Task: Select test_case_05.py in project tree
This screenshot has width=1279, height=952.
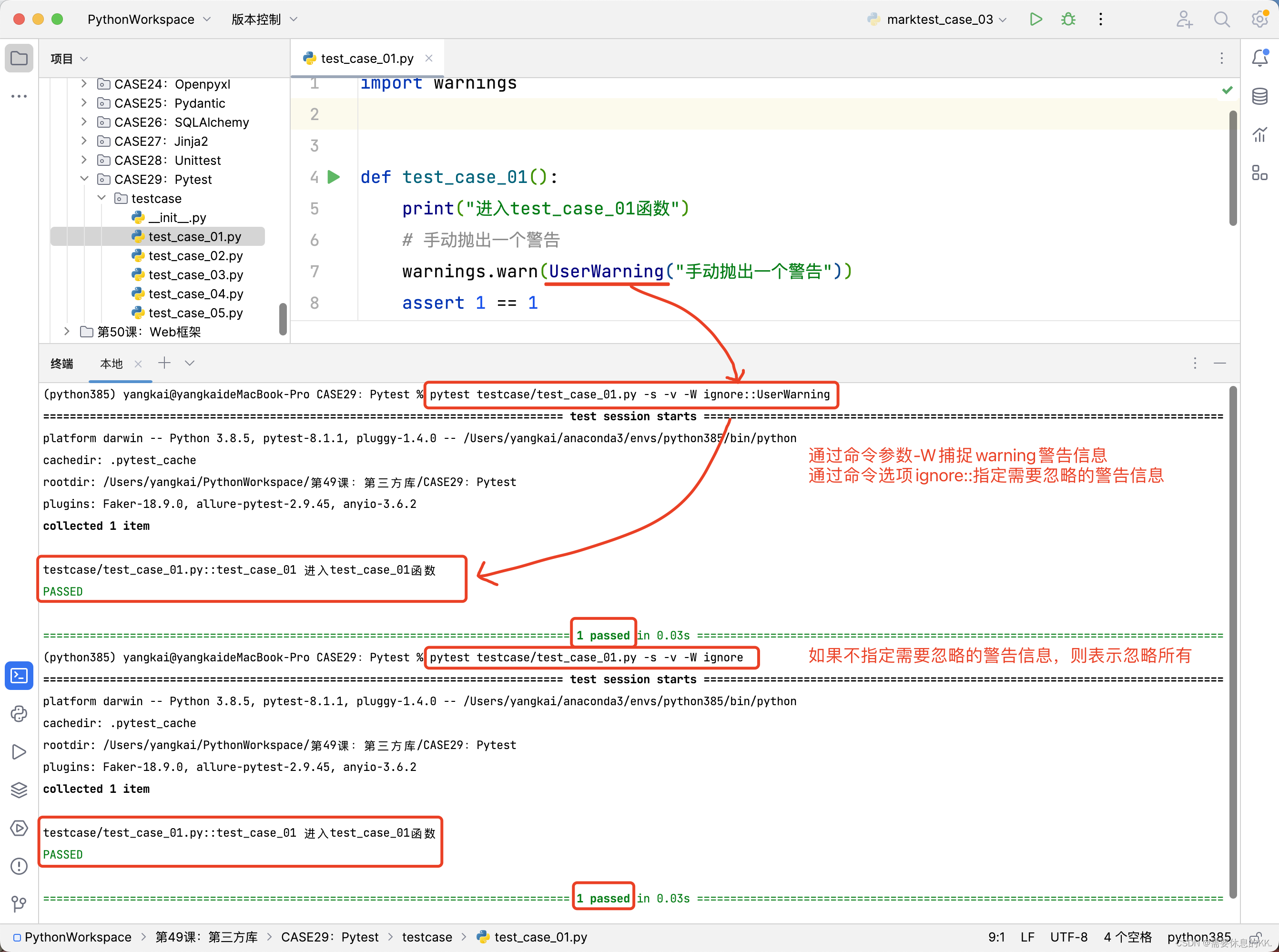Action: [x=187, y=313]
